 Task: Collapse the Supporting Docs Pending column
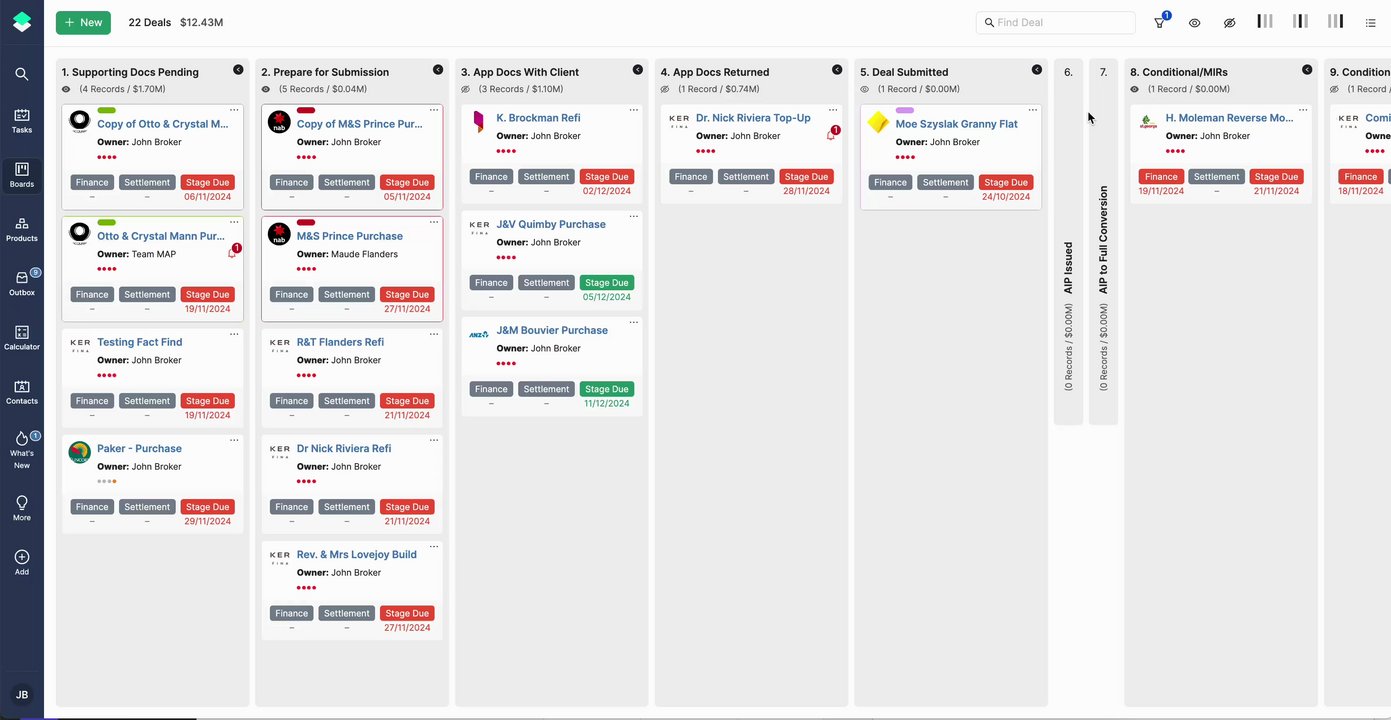[x=238, y=70]
